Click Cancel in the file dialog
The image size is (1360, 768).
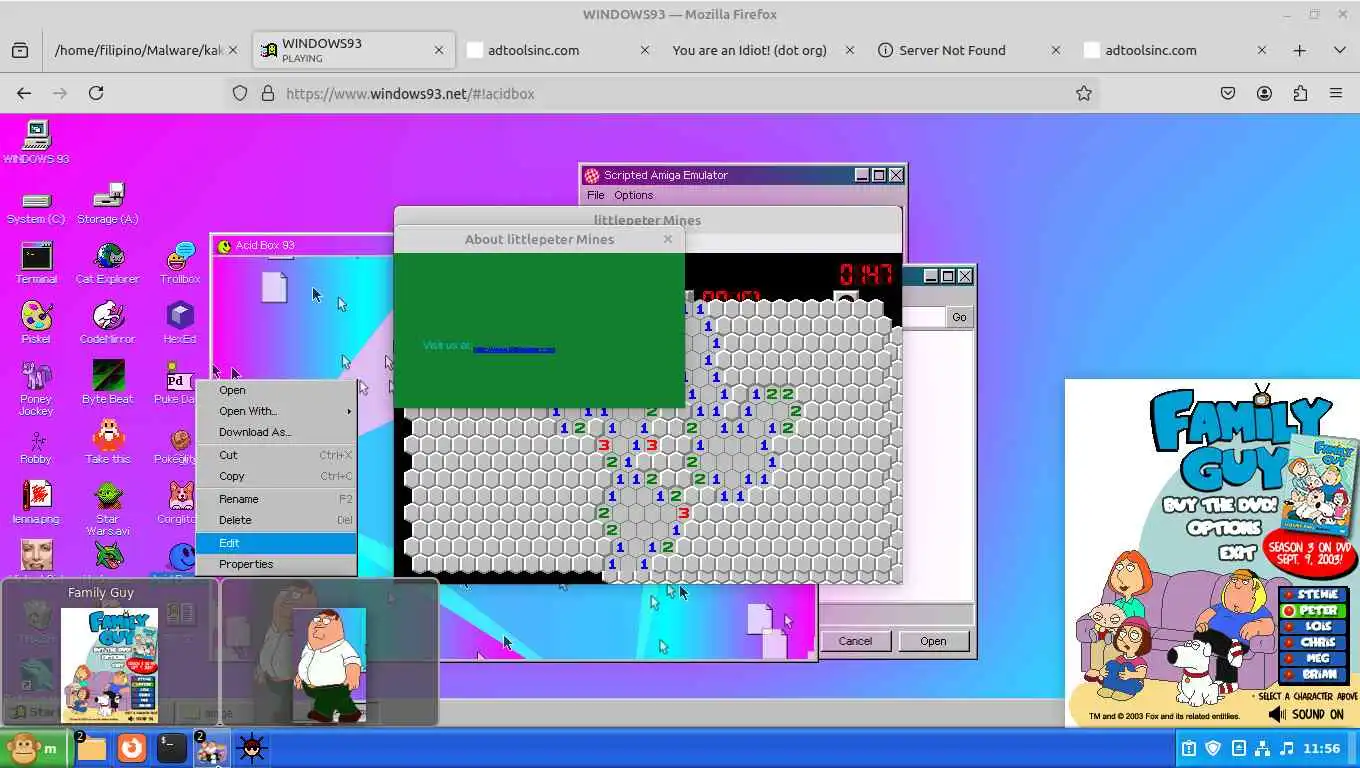tap(855, 641)
